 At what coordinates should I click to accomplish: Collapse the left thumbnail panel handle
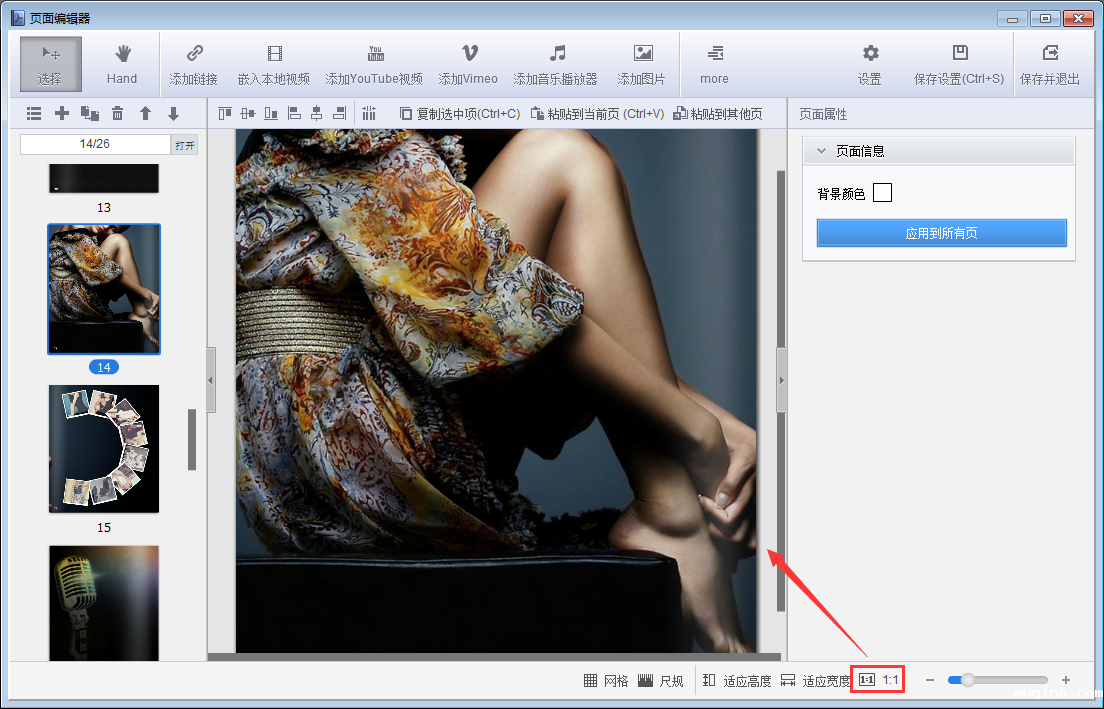click(x=211, y=380)
